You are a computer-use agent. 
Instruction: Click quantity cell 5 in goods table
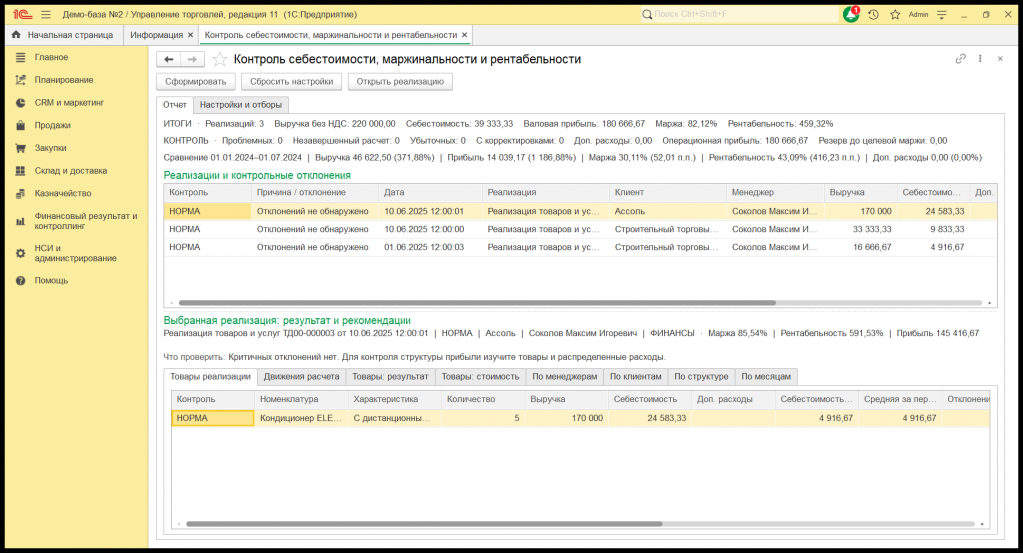pos(483,418)
